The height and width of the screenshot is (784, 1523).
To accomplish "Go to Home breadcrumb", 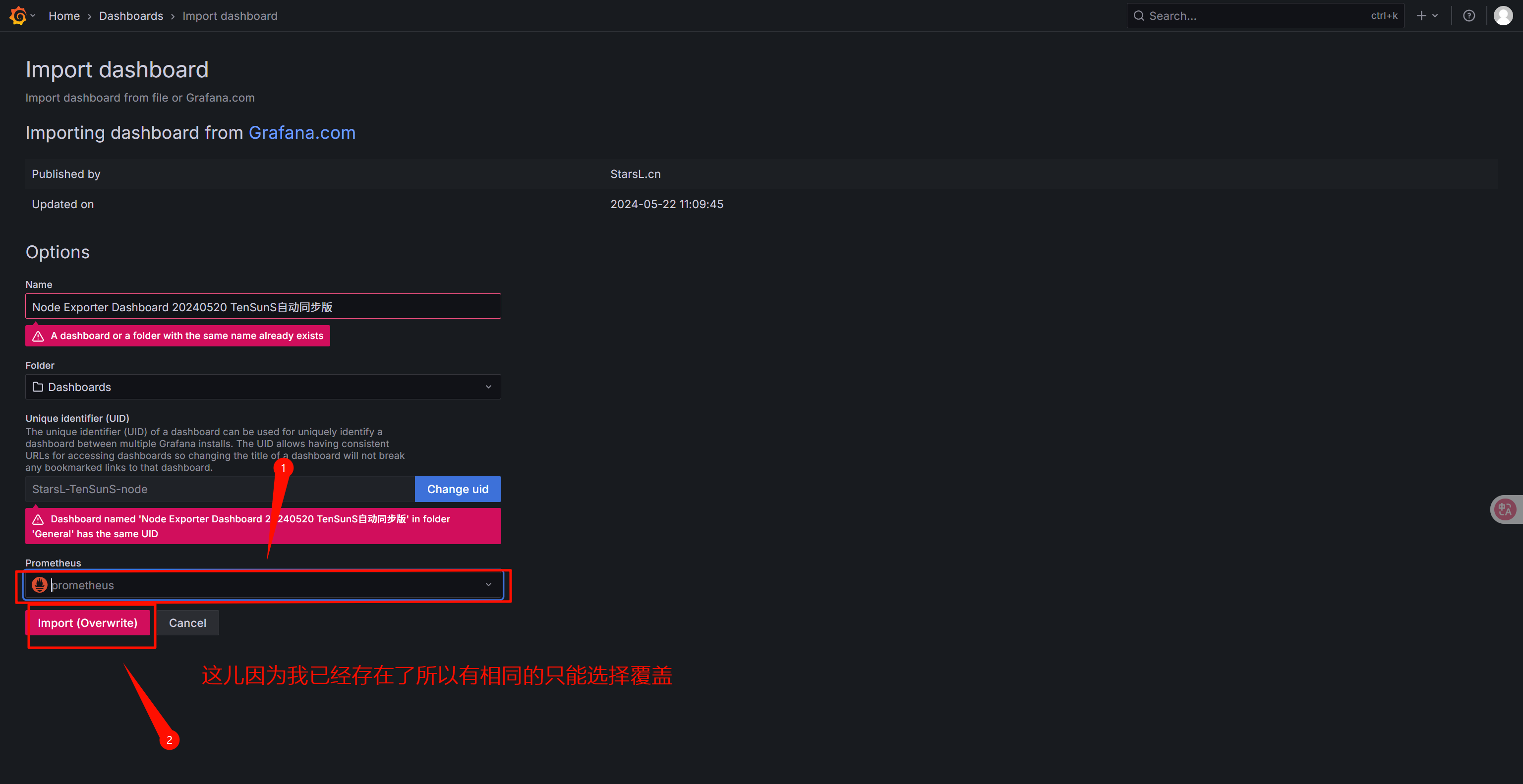I will pos(64,16).
